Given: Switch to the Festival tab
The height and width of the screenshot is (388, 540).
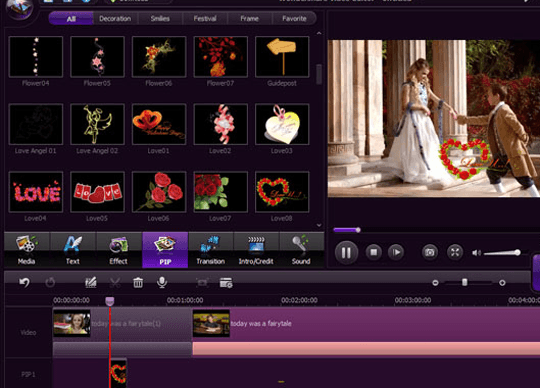Looking at the screenshot, I should 205,19.
